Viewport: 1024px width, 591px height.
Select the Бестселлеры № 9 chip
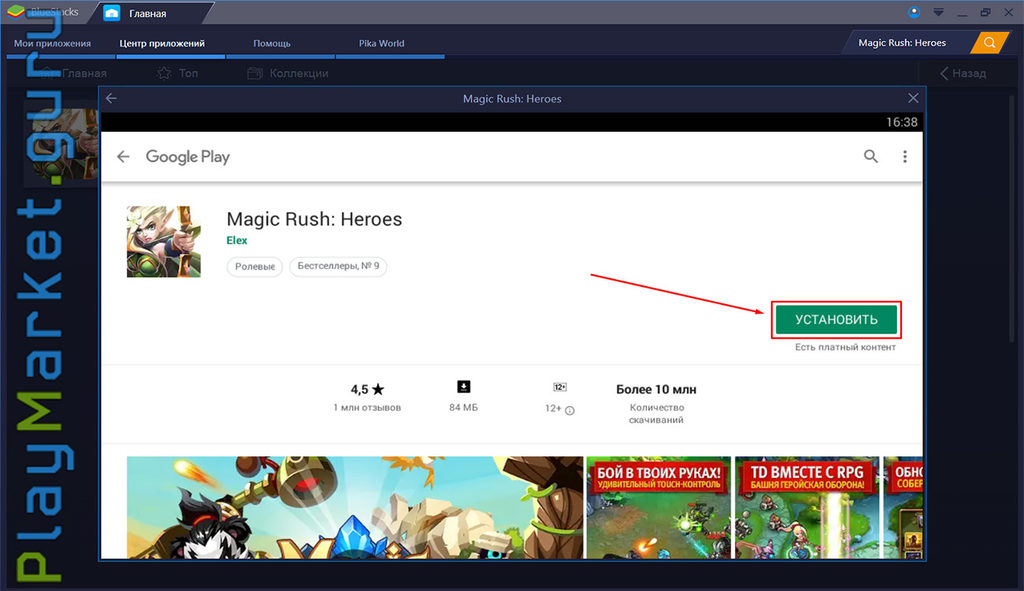pos(338,266)
